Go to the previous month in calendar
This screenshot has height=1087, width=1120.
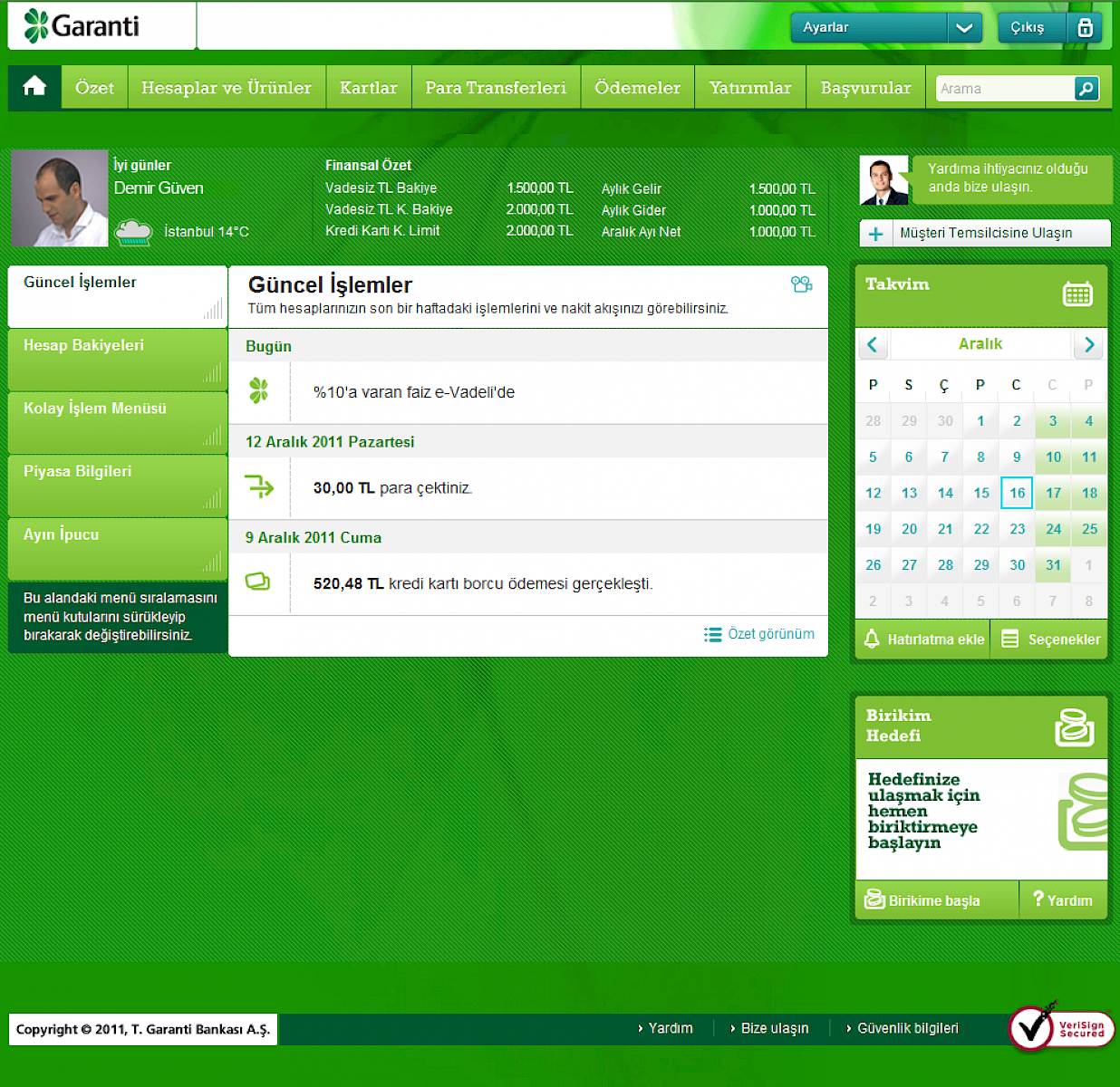(x=873, y=344)
